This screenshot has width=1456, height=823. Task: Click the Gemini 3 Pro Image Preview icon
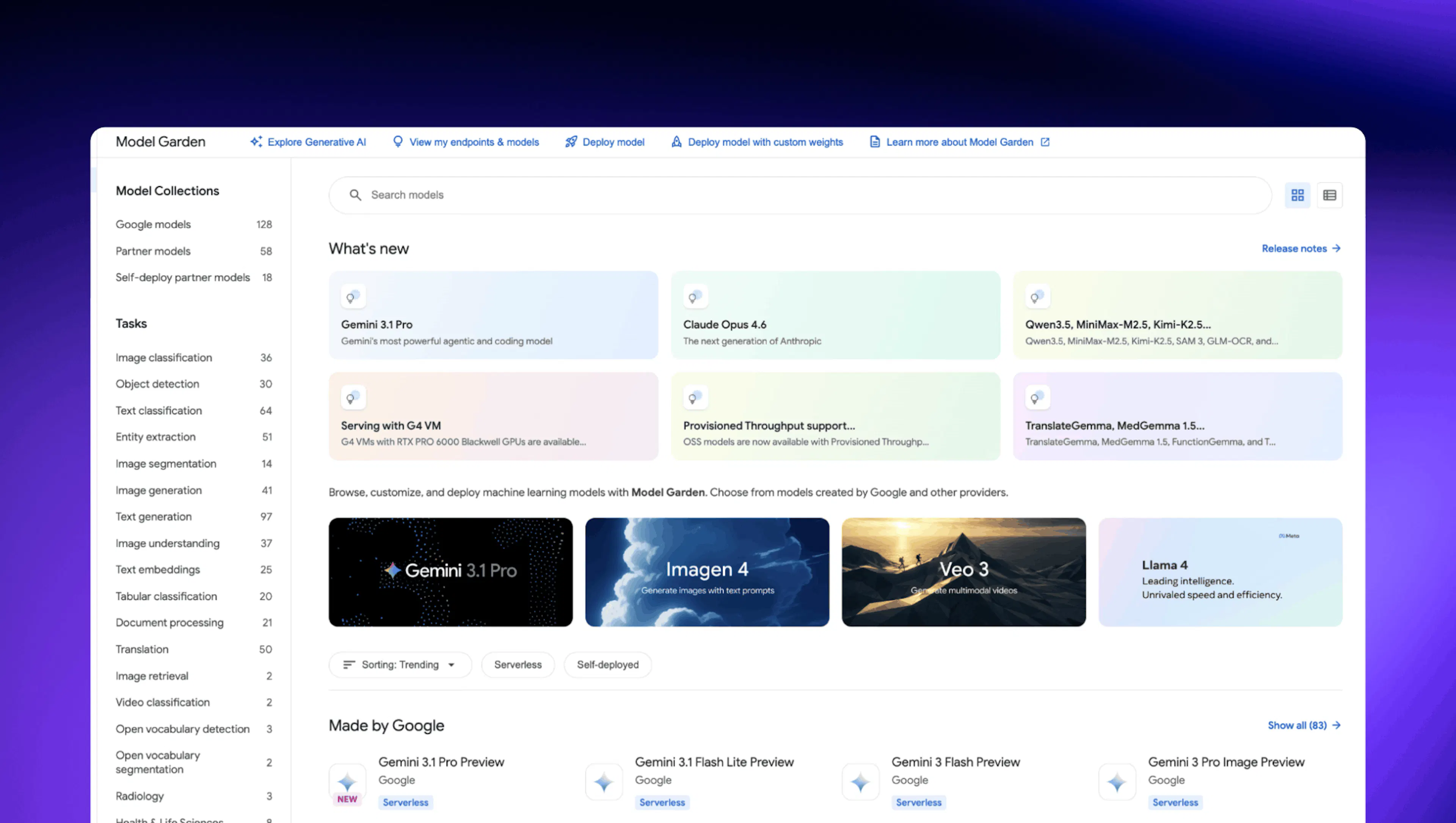click(x=1117, y=782)
